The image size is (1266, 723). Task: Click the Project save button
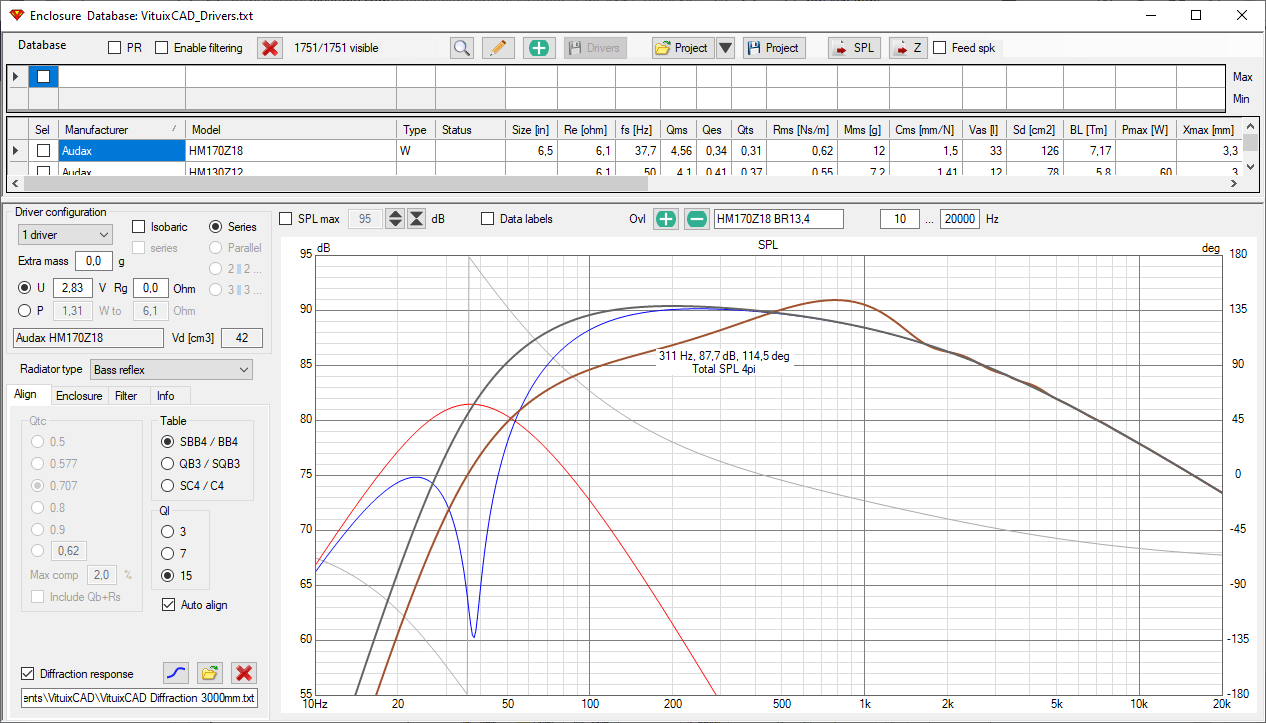773,48
